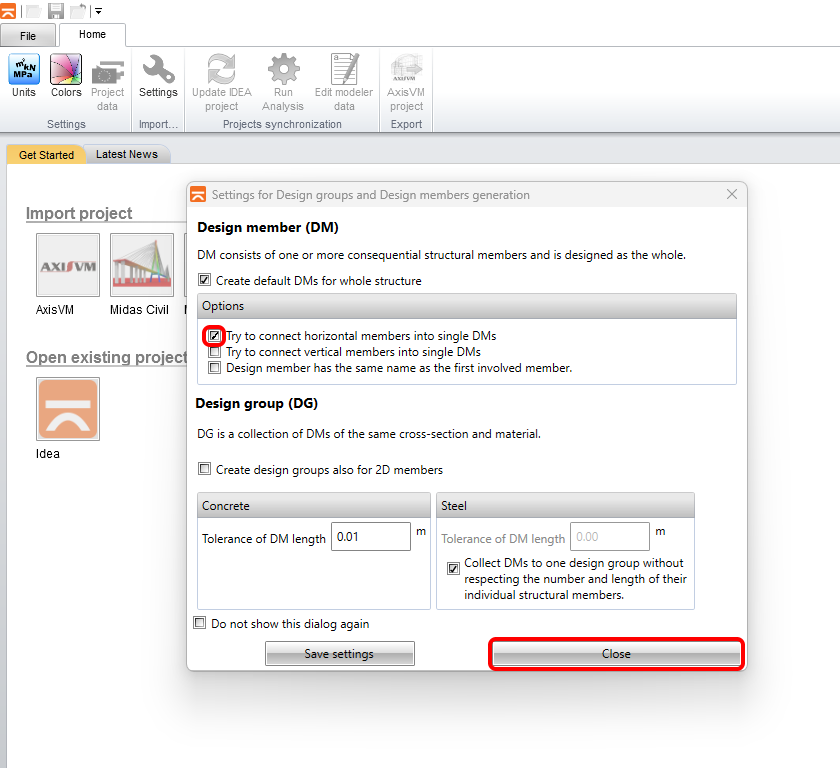Viewport: 840px width, 768px height.
Task: Close dialog with the X button
Action: [732, 194]
